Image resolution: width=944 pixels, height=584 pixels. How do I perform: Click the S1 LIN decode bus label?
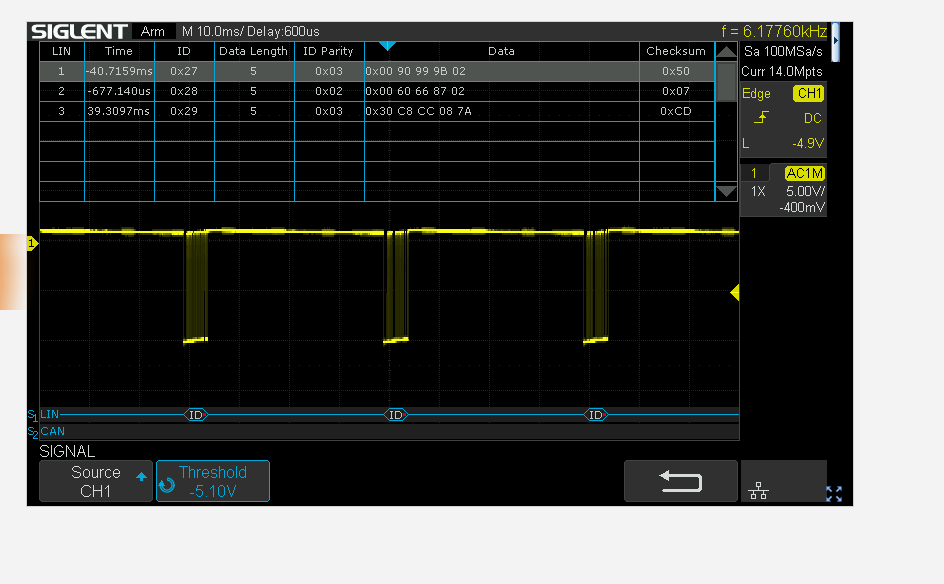pos(43,415)
